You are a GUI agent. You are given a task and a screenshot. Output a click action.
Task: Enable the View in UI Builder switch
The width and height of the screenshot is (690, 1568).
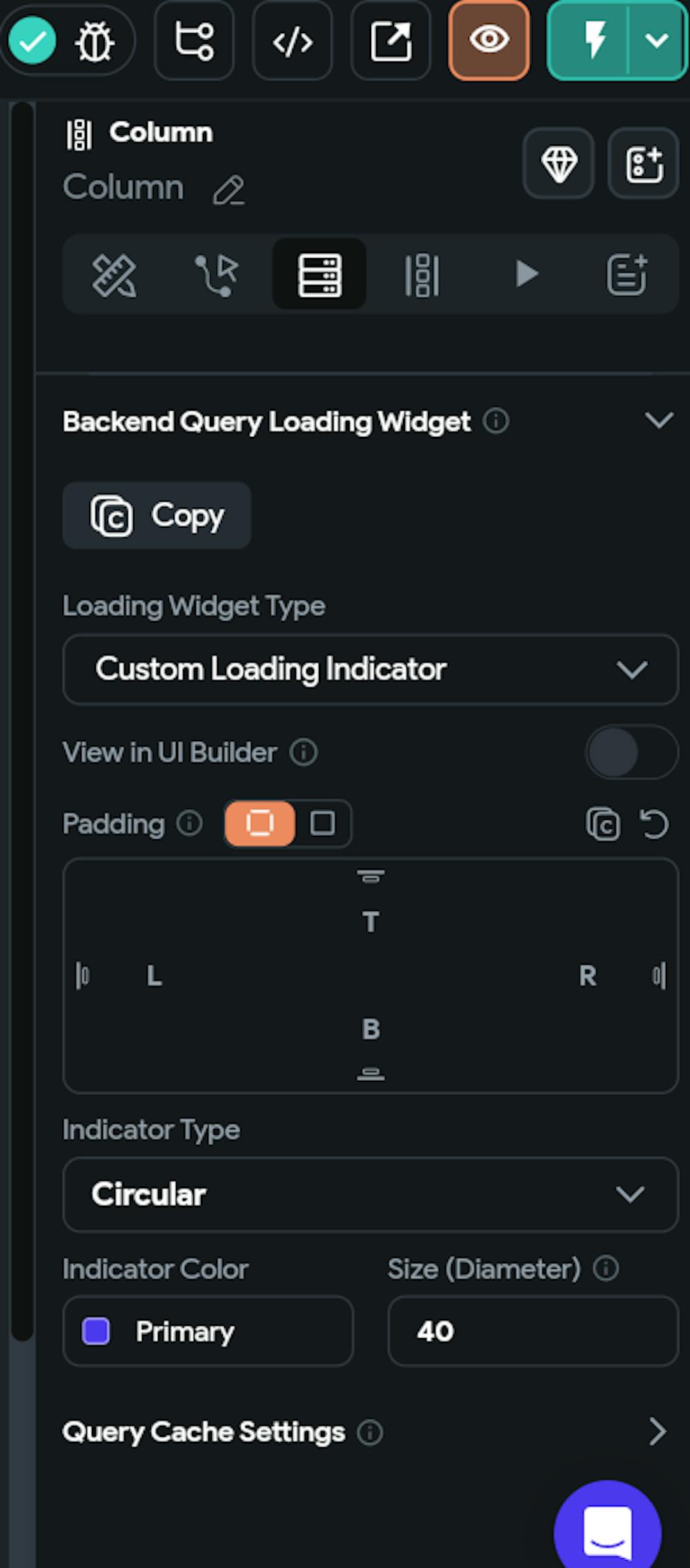click(631, 752)
